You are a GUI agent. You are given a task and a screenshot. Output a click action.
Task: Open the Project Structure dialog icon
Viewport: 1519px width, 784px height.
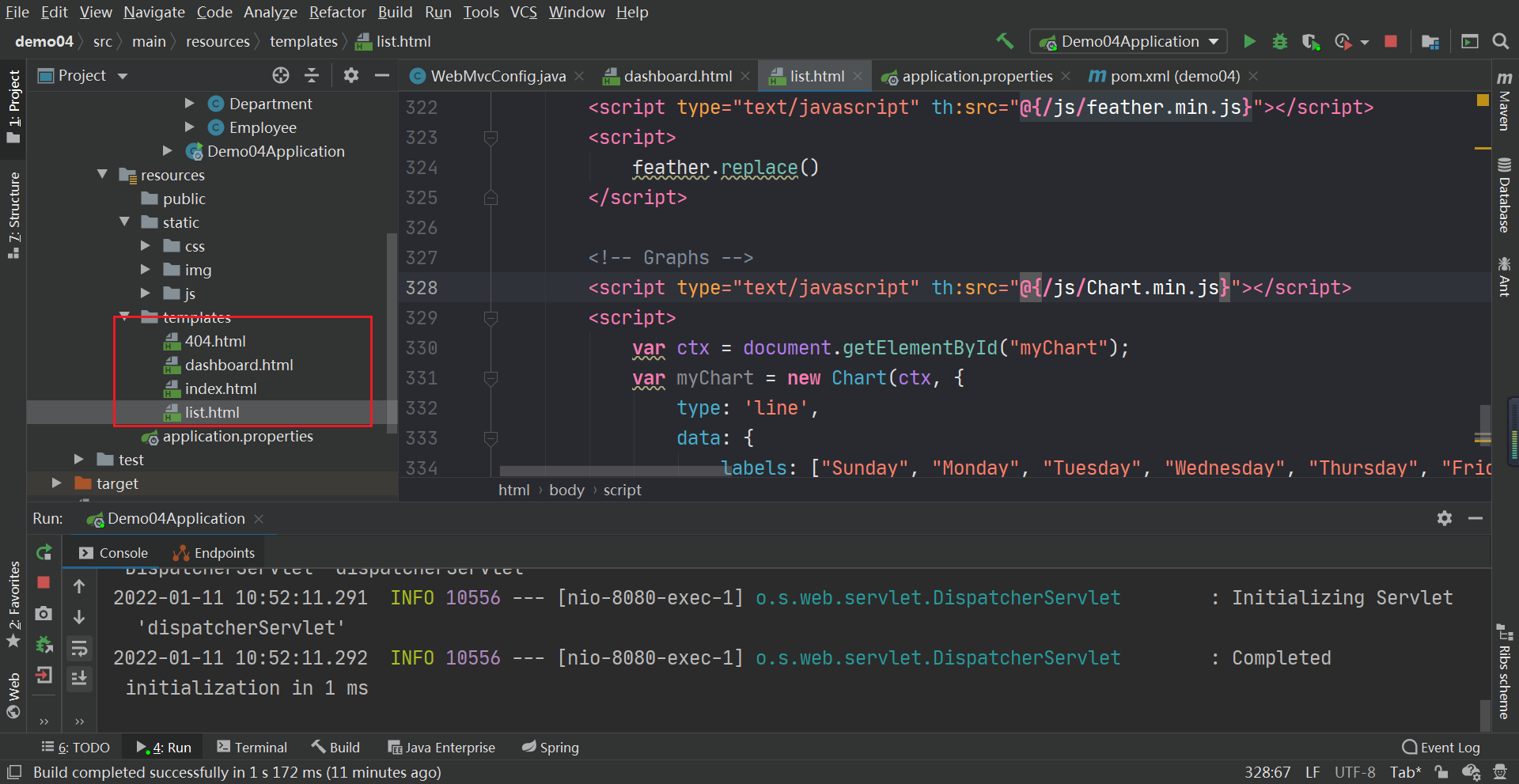coord(1430,41)
